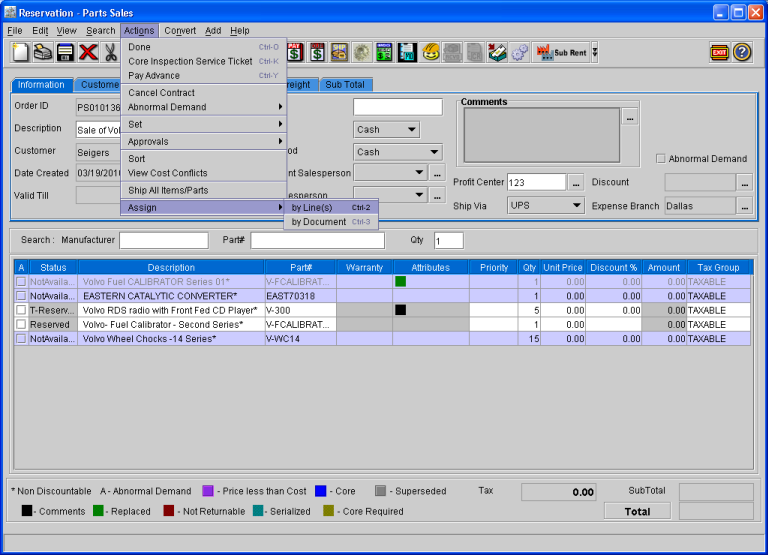Click the New document toolbar icon
Image resolution: width=768 pixels, height=555 pixels.
tap(20, 52)
